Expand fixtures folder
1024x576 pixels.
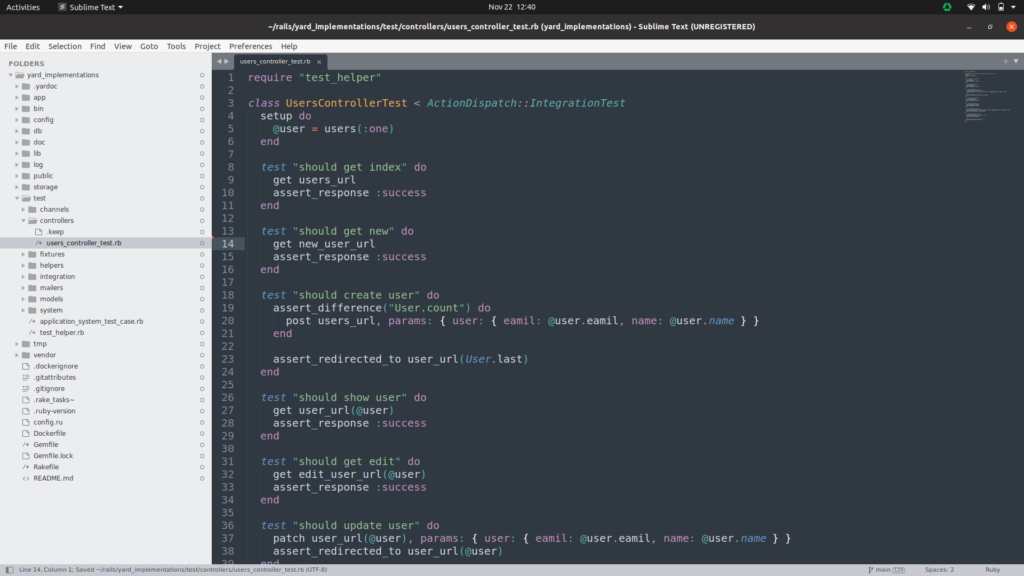(x=24, y=254)
